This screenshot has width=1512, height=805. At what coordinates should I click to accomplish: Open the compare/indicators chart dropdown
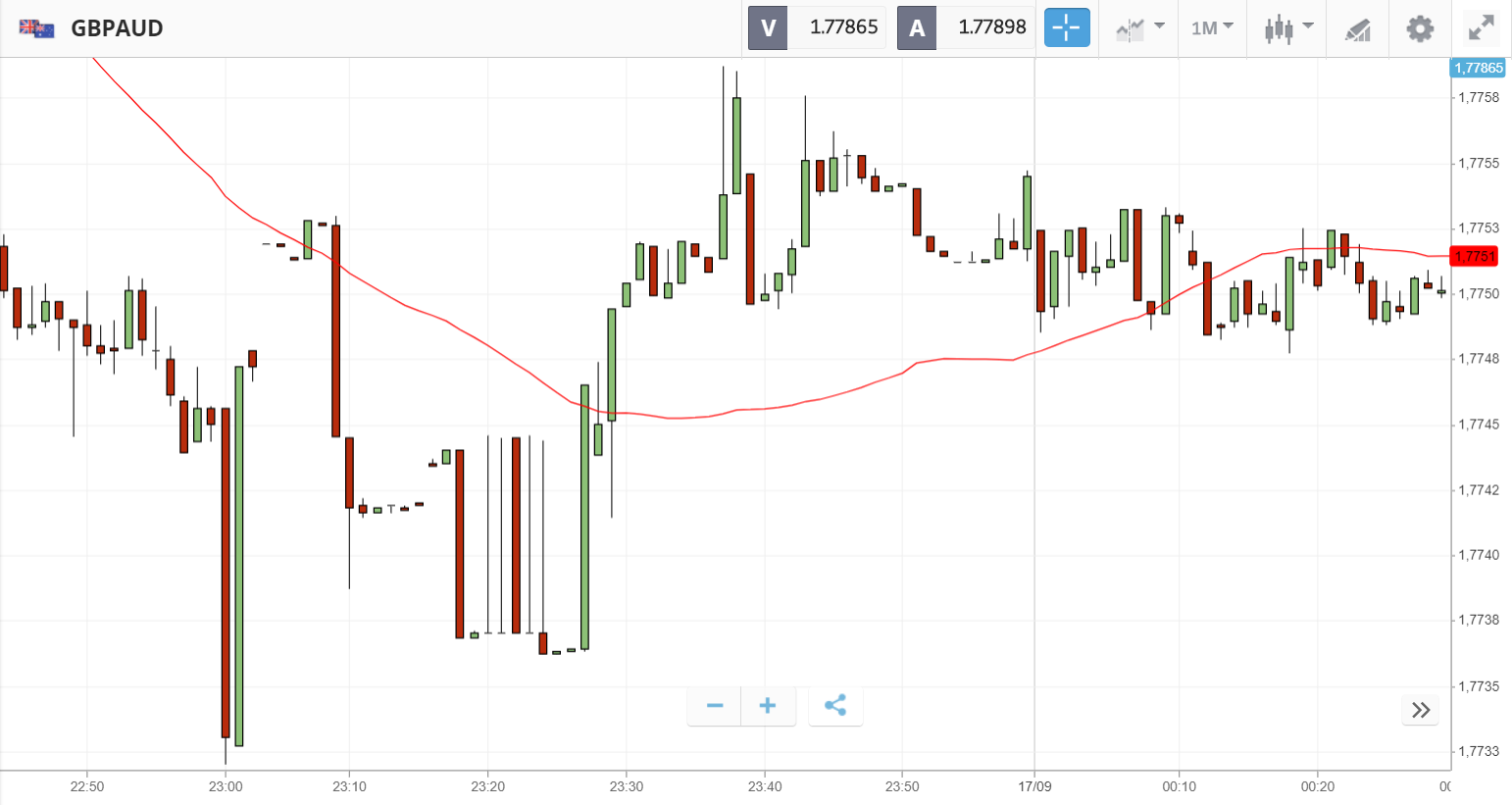coord(1139,27)
